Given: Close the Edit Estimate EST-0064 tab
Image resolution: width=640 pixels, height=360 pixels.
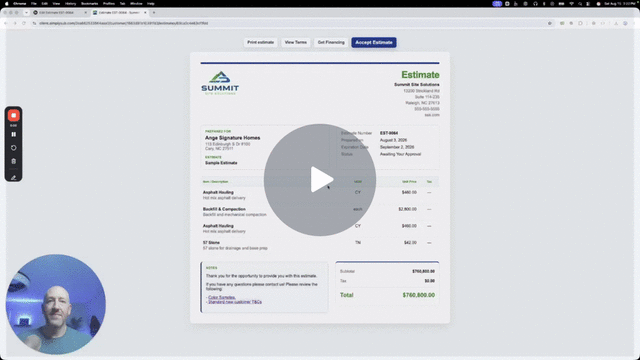Looking at the screenshot, I should coord(86,13).
